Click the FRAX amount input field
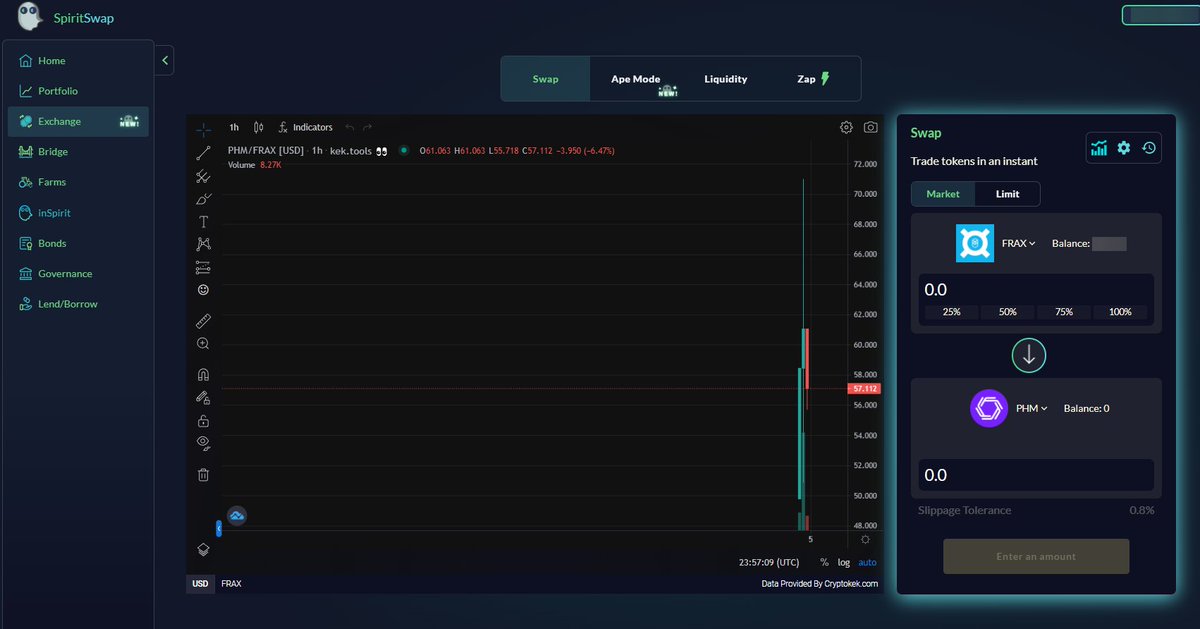This screenshot has width=1200, height=629. [1036, 289]
